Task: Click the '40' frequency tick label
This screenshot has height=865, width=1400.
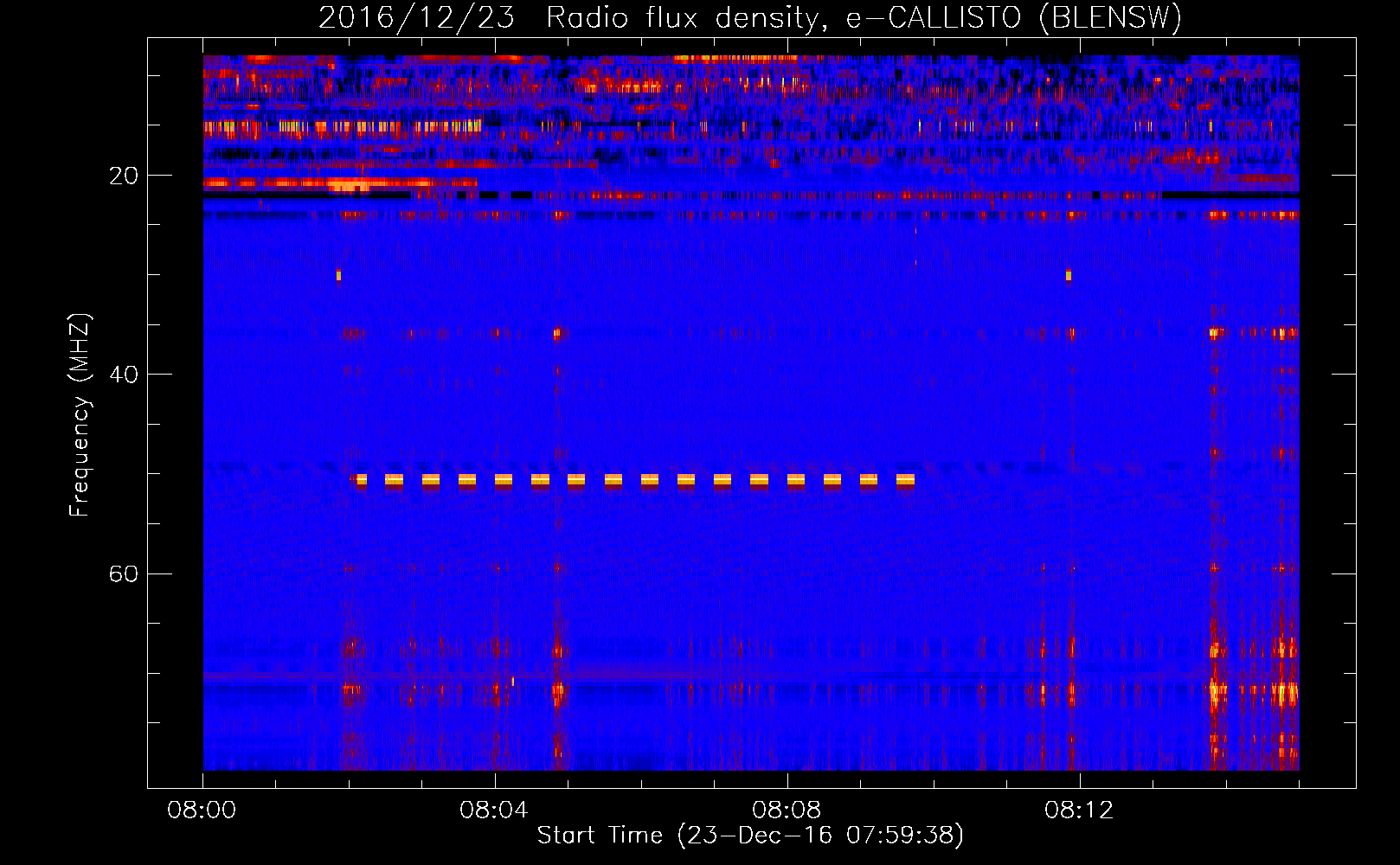Action: pos(124,375)
